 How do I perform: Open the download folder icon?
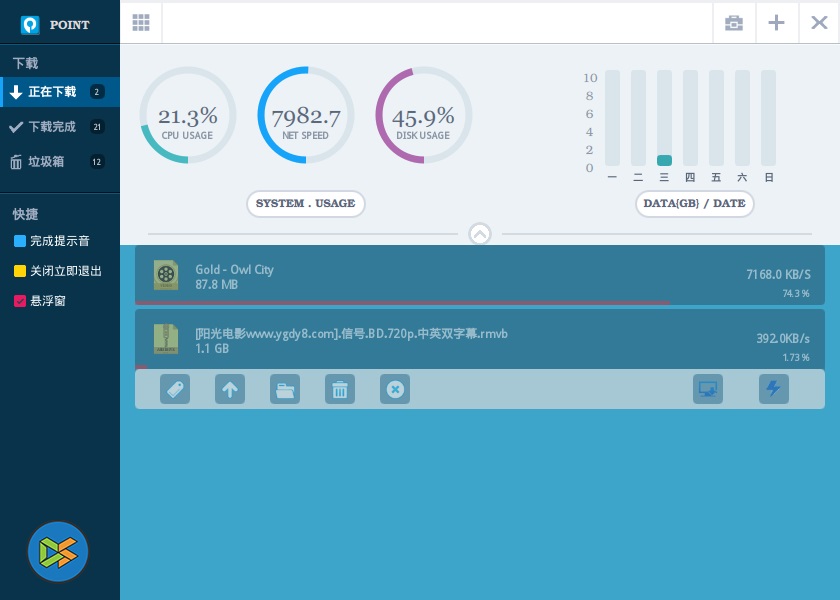[x=285, y=389]
